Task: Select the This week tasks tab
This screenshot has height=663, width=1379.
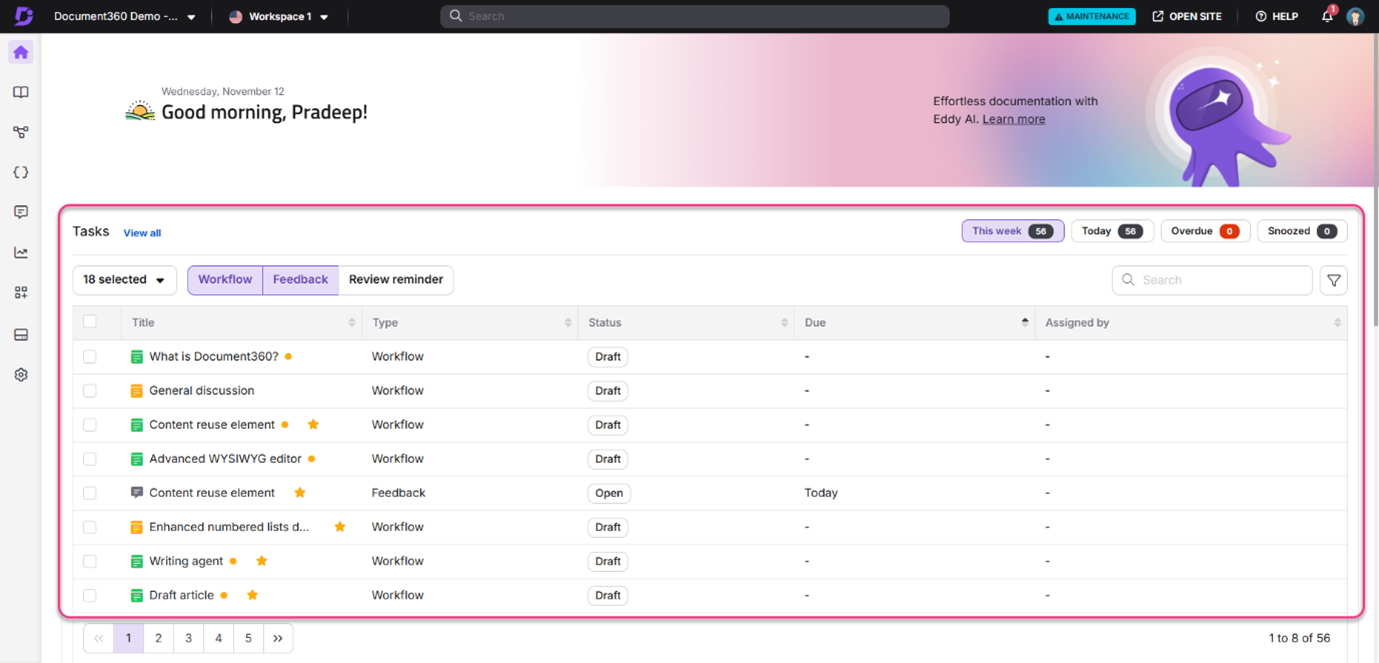Action: [x=1013, y=231]
